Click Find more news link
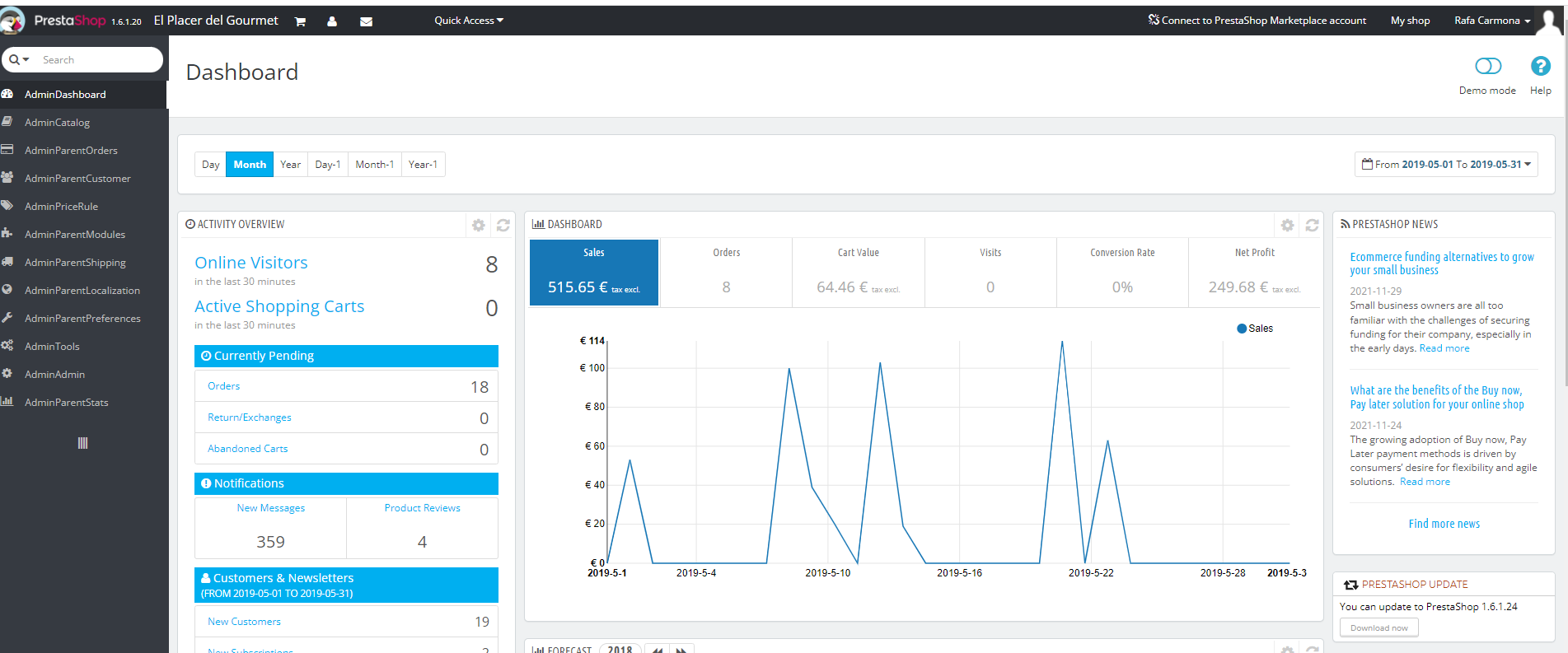This screenshot has height=653, width=1568. pos(1444,524)
